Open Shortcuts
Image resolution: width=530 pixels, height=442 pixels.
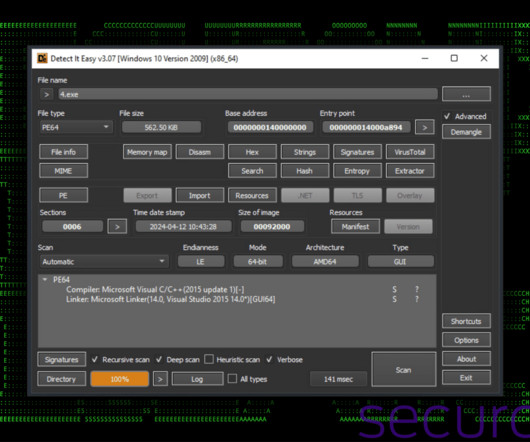click(x=466, y=321)
